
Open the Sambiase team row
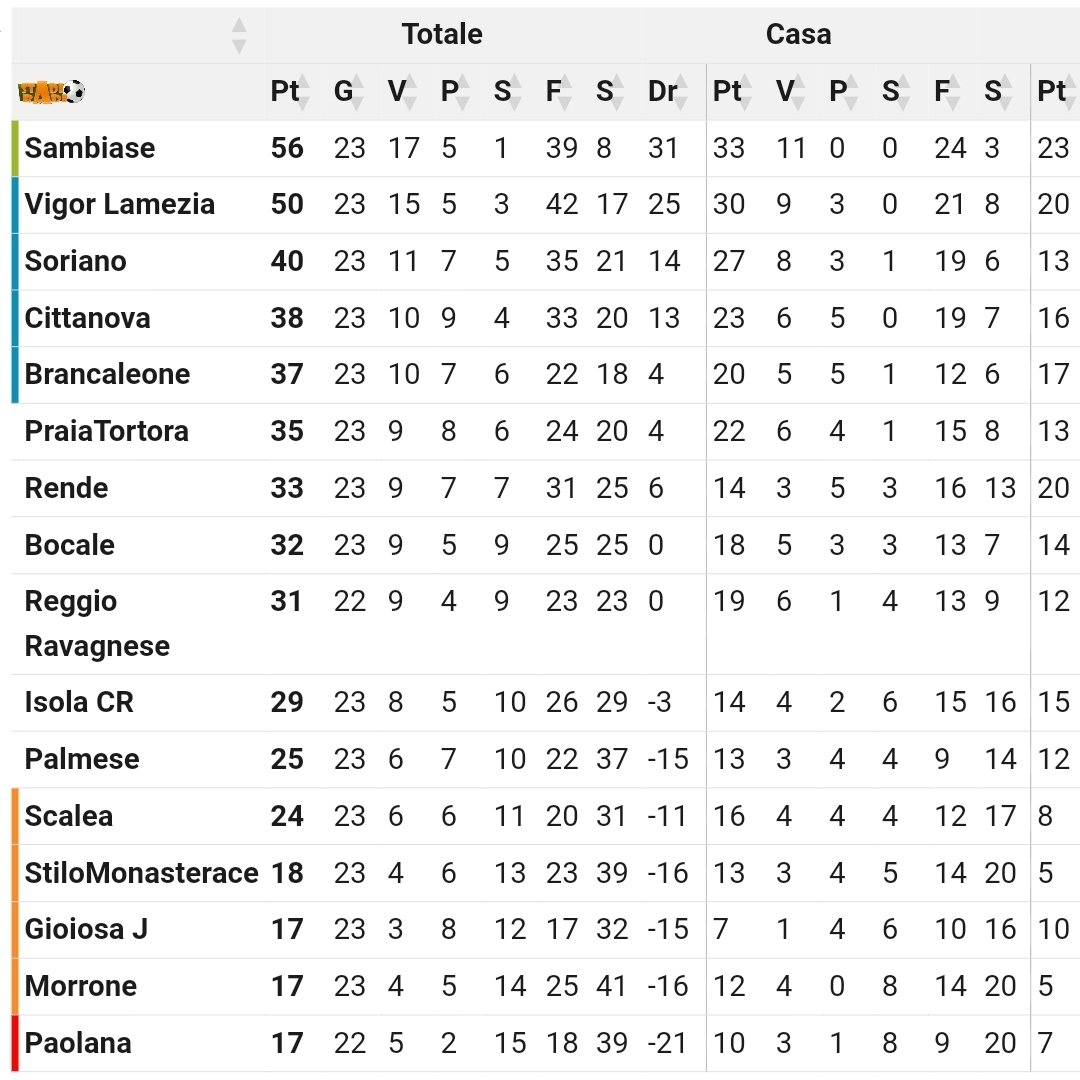coord(546,148)
